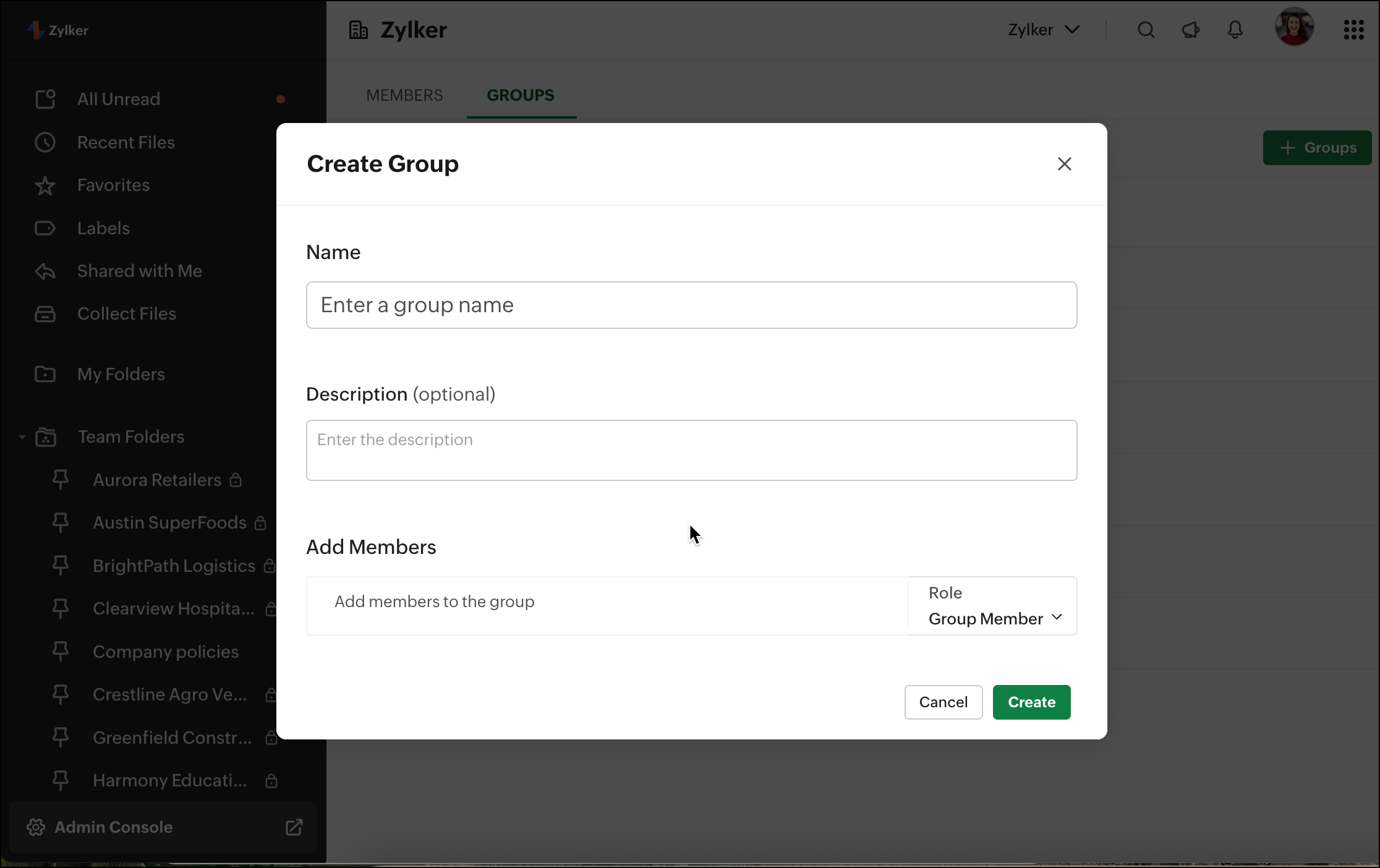
Task: Open Favorites star icon
Action: click(x=45, y=185)
